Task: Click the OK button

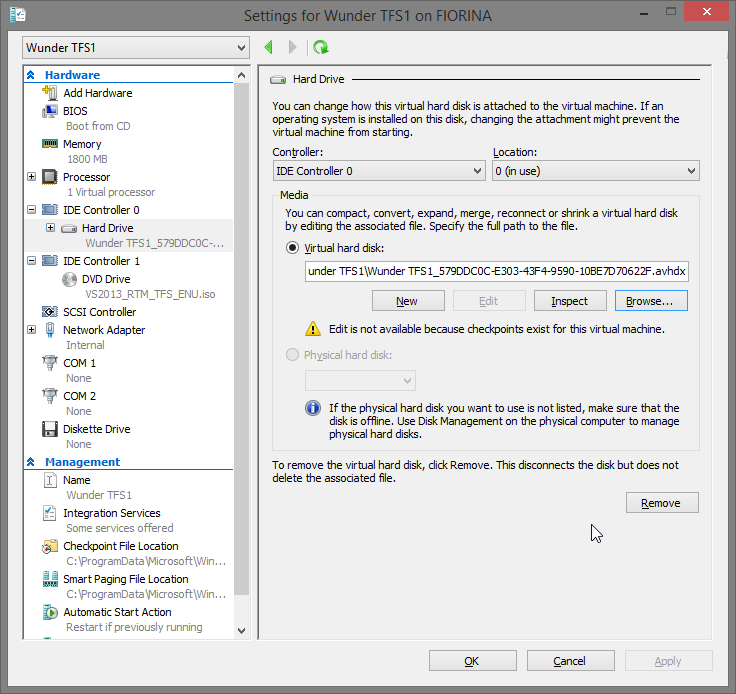Action: pos(473,661)
